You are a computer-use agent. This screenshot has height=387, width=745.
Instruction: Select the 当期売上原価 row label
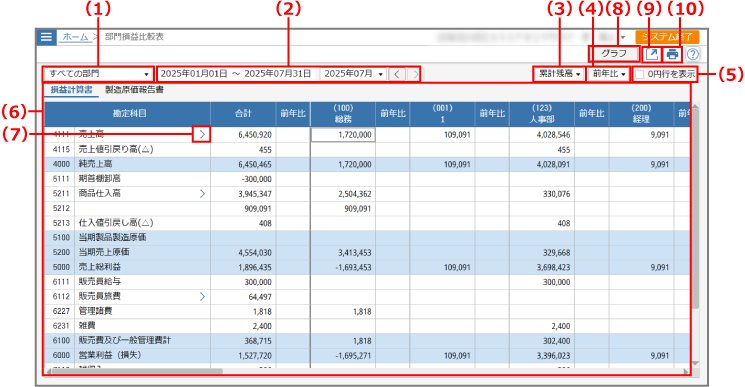tap(104, 252)
